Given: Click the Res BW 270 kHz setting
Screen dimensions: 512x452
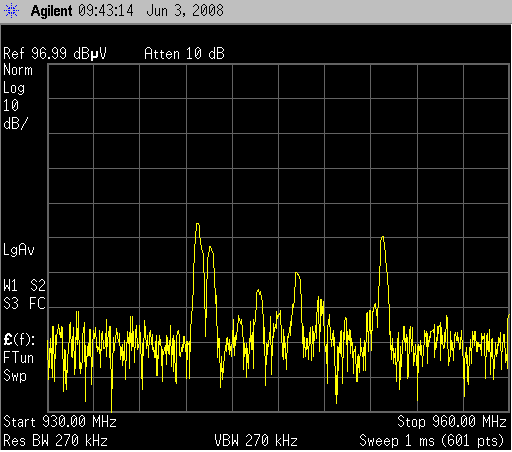Looking at the screenshot, I should [x=55, y=441].
